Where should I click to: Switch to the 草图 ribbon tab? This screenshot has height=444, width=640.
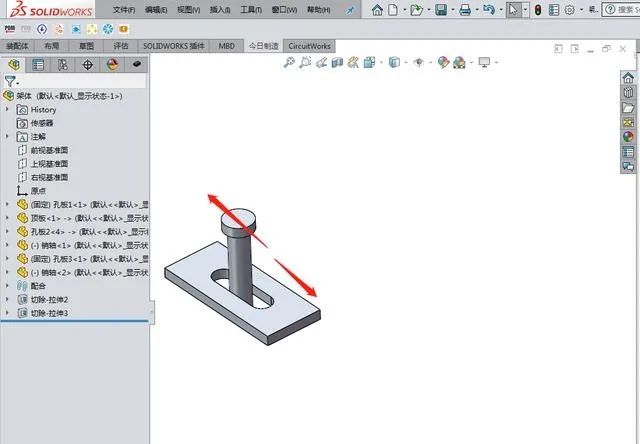pos(86,46)
